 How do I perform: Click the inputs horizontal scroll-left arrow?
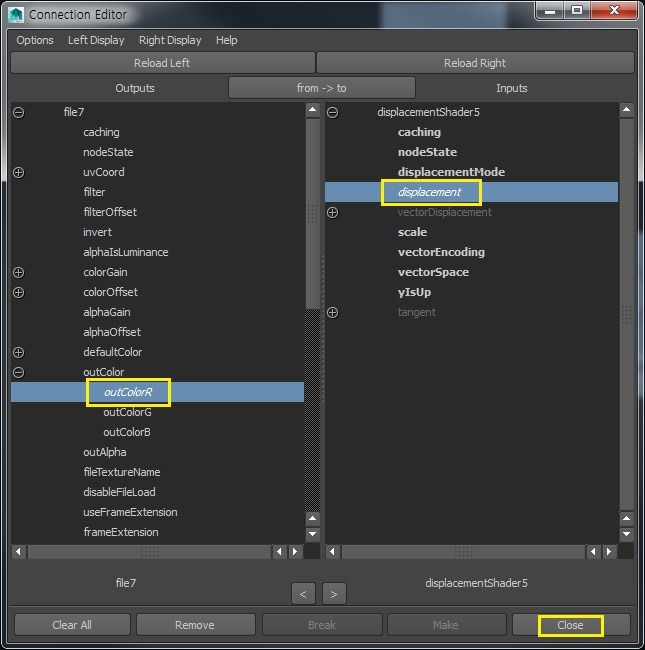332,552
